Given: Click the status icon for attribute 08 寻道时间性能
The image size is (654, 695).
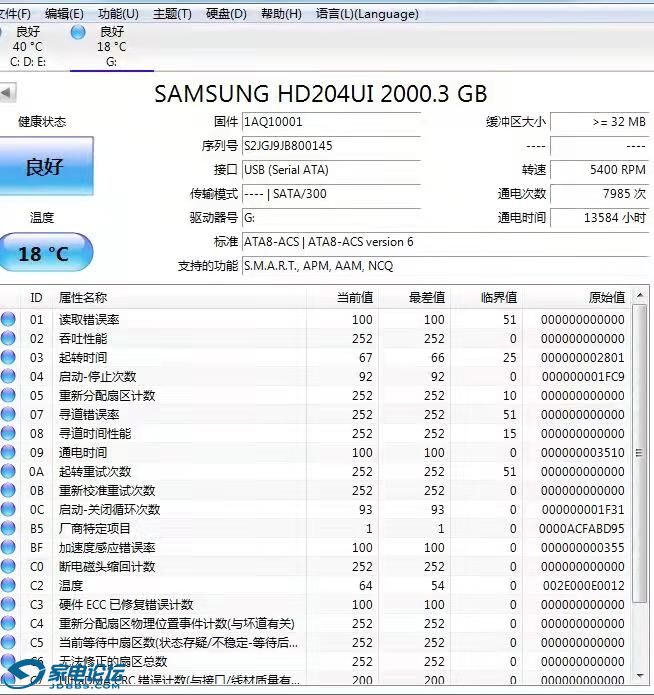Looking at the screenshot, I should tap(8, 433).
